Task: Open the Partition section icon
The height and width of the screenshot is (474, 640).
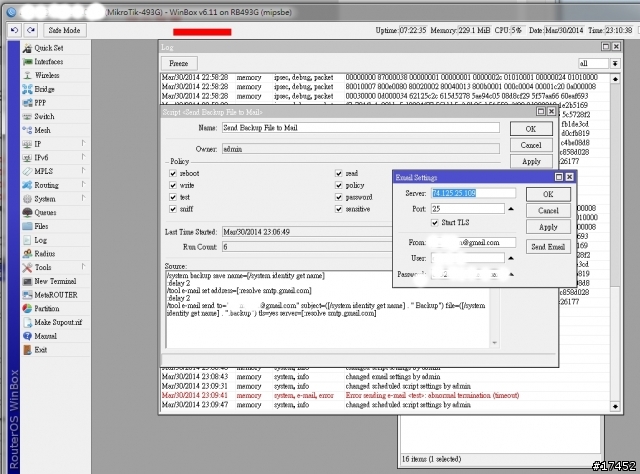Action: pyautogui.click(x=27, y=309)
